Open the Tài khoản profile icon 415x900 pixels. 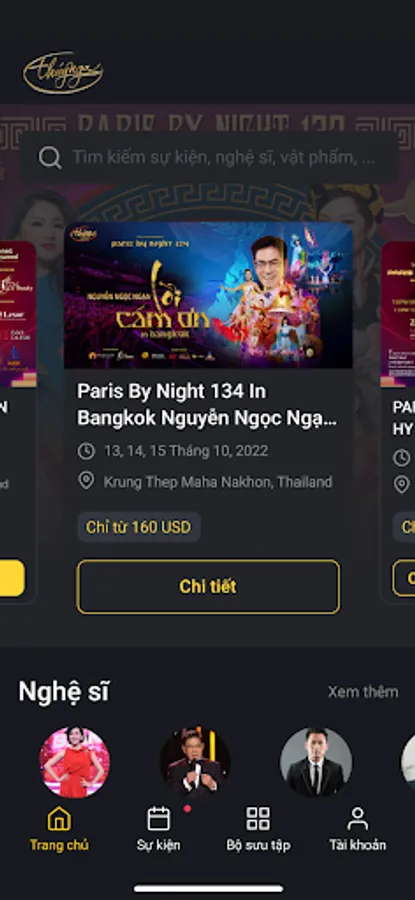pos(357,819)
